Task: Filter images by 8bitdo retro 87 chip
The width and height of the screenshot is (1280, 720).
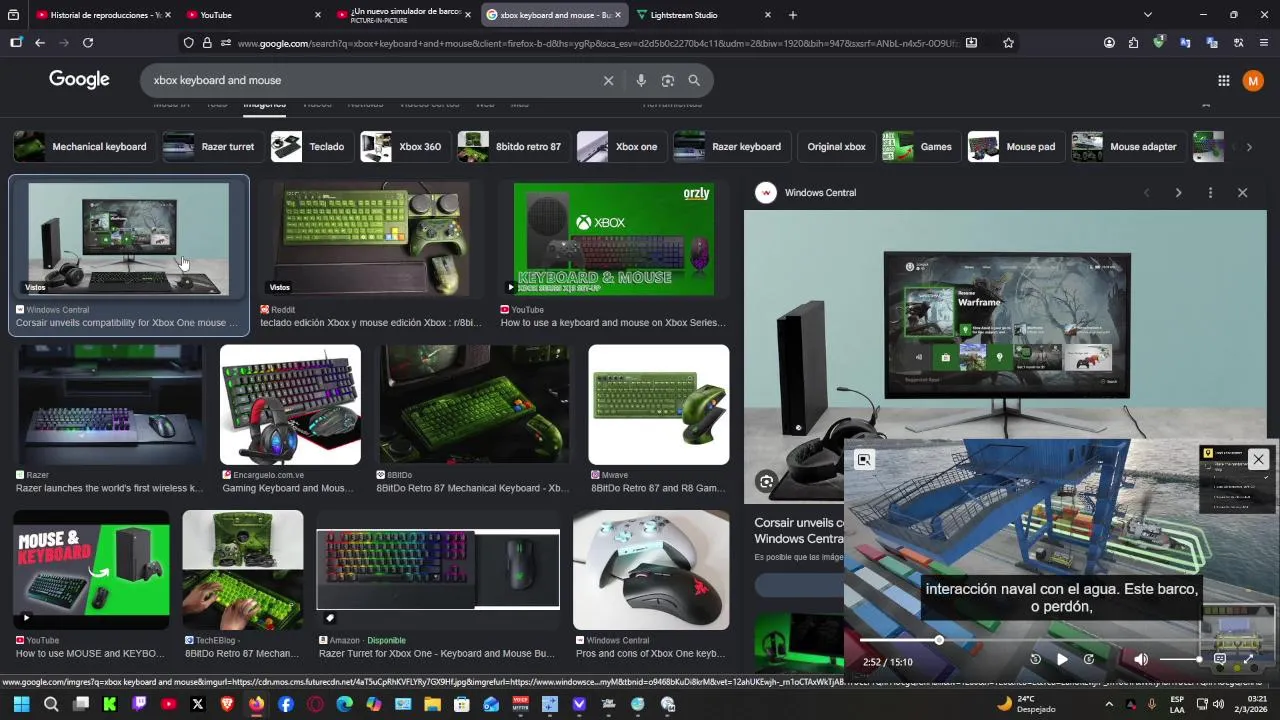Action: [512, 147]
